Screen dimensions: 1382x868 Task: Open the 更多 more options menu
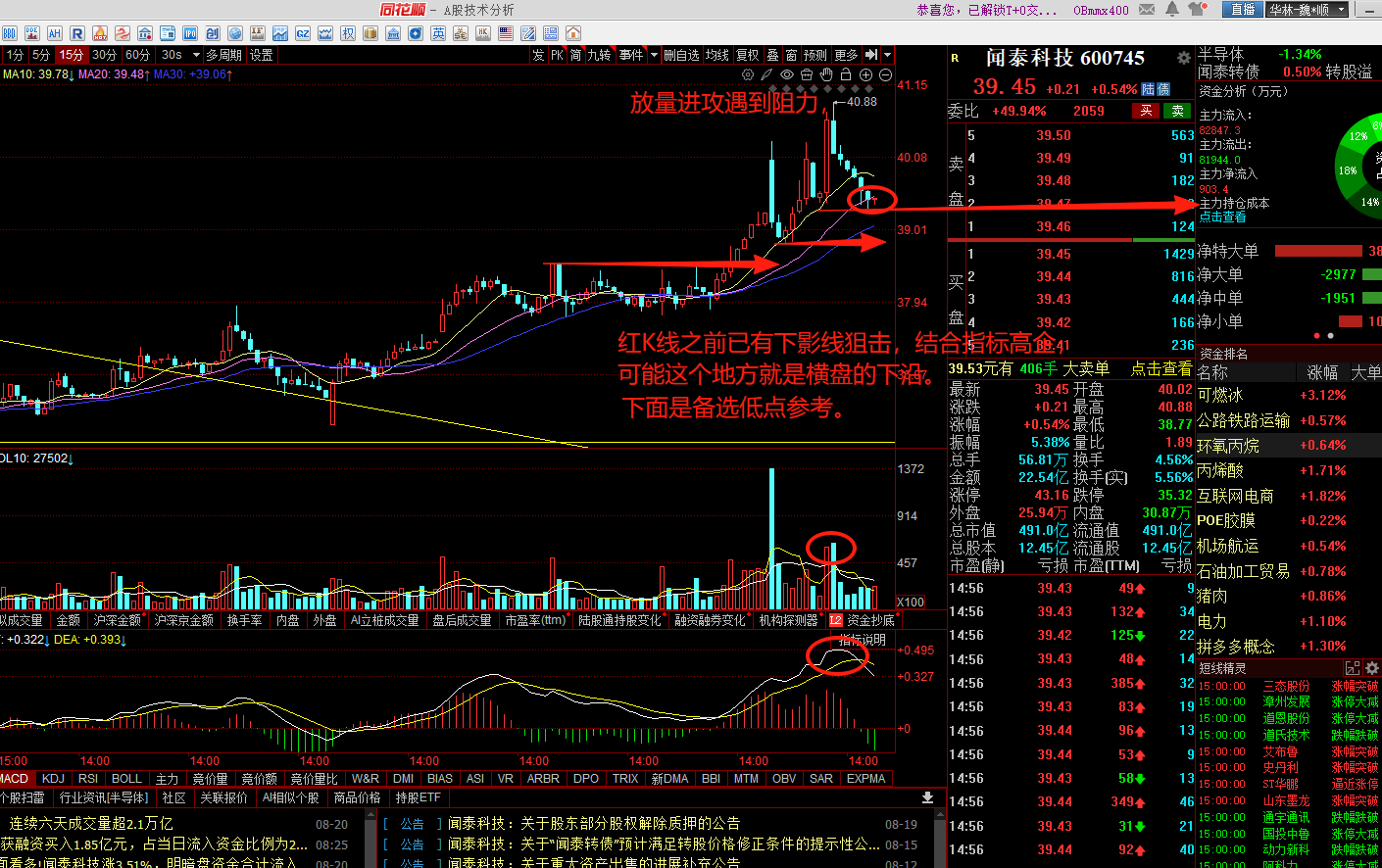click(x=846, y=55)
